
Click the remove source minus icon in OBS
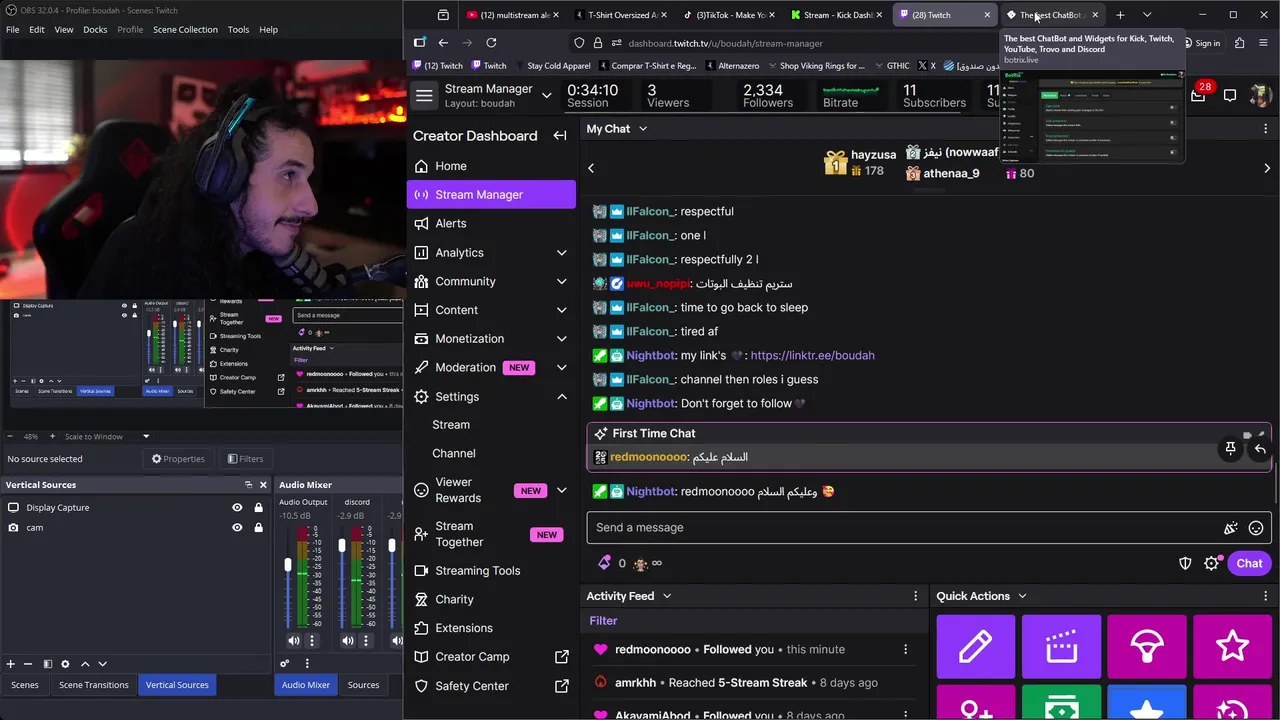[x=28, y=664]
